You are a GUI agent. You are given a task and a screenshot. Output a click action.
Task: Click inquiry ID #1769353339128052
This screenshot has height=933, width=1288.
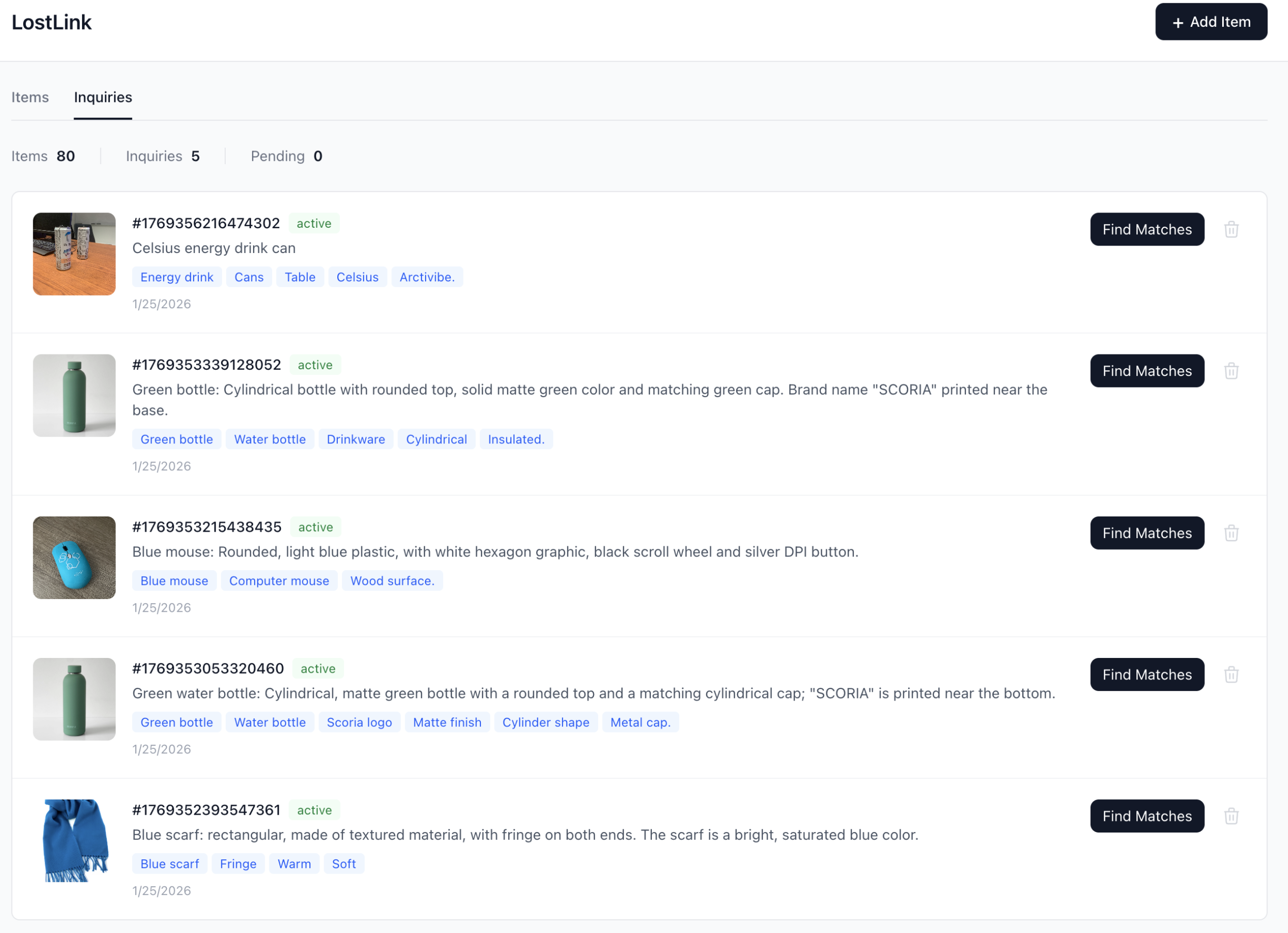207,364
